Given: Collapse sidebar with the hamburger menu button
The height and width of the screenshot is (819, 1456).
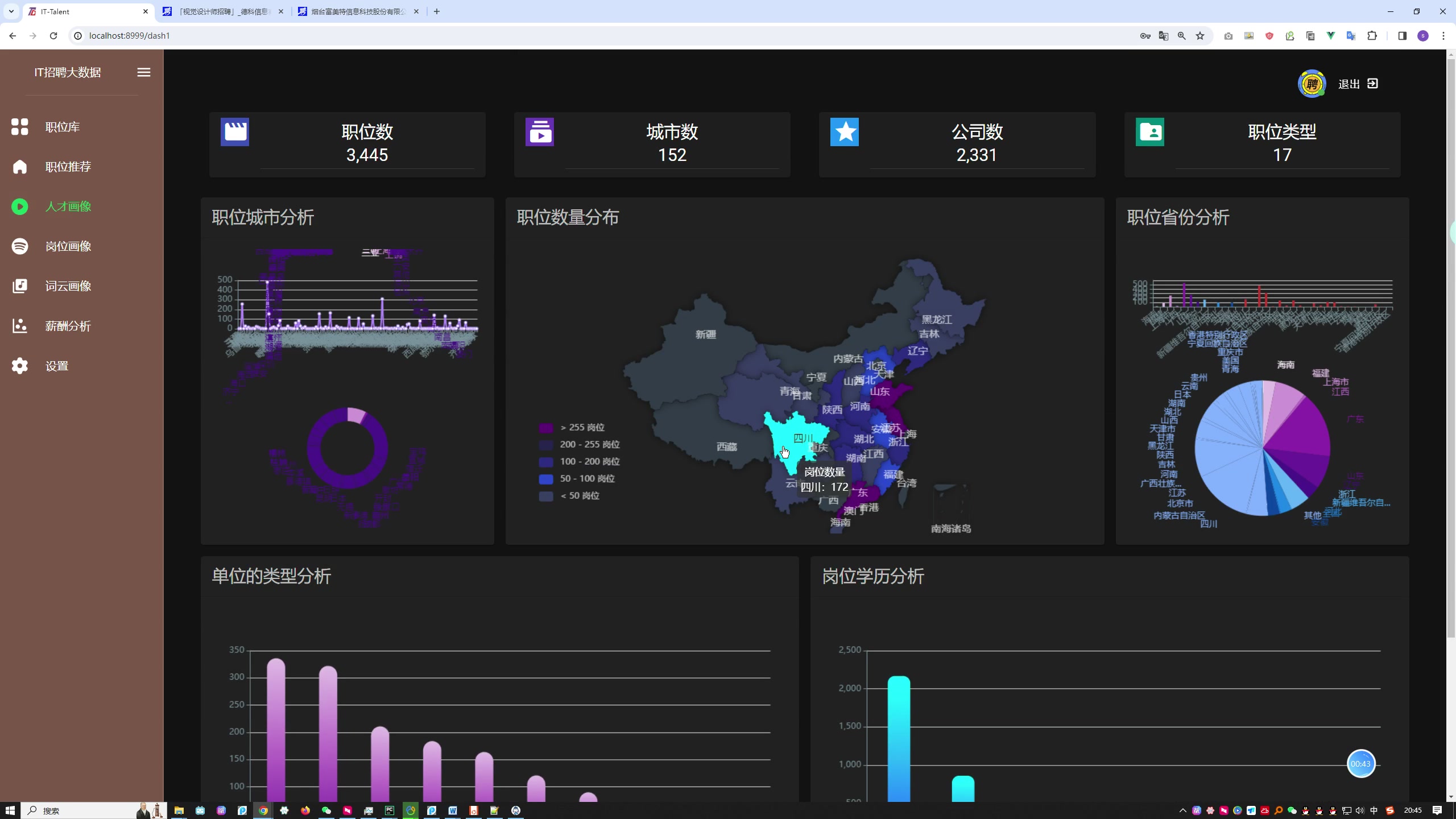Looking at the screenshot, I should (144, 72).
